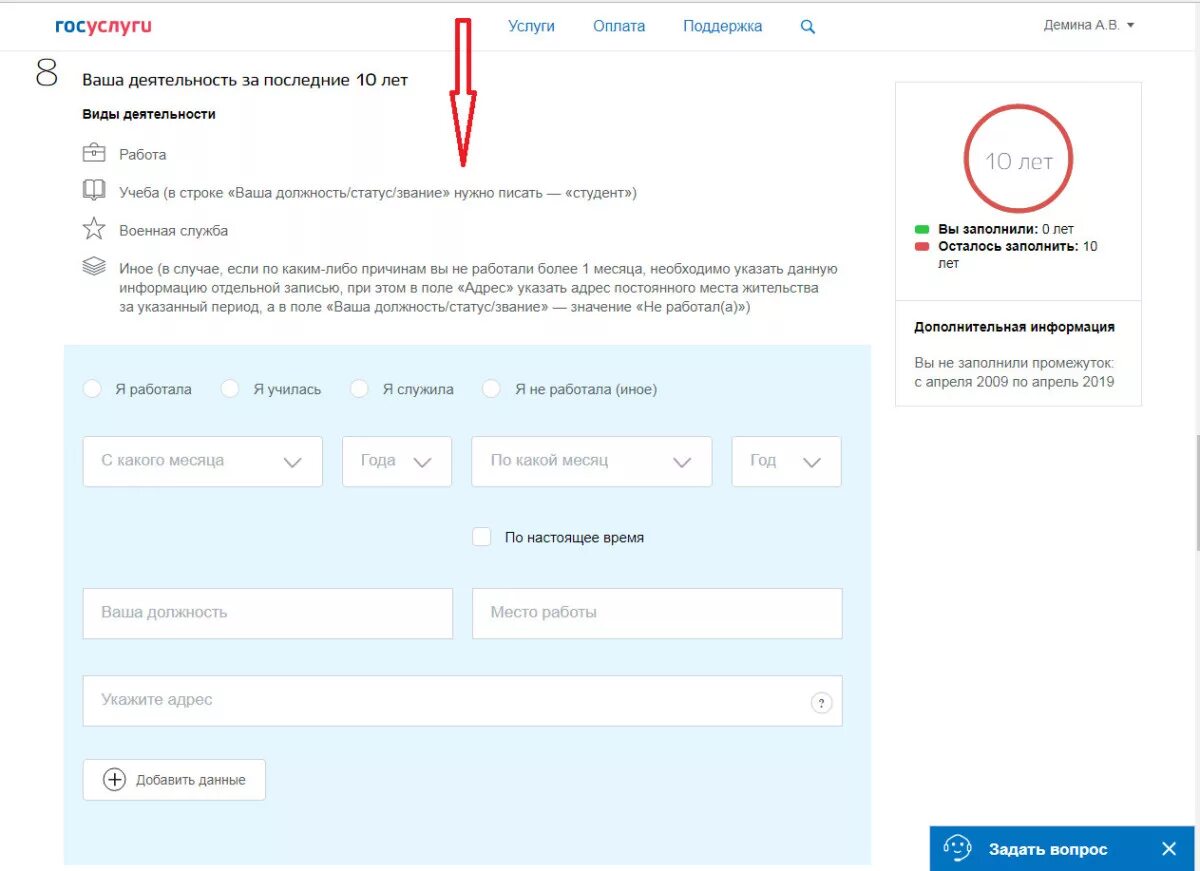This screenshot has height=871, width=1200.
Task: Open the С какого месяца dropdown
Action: coord(203,461)
